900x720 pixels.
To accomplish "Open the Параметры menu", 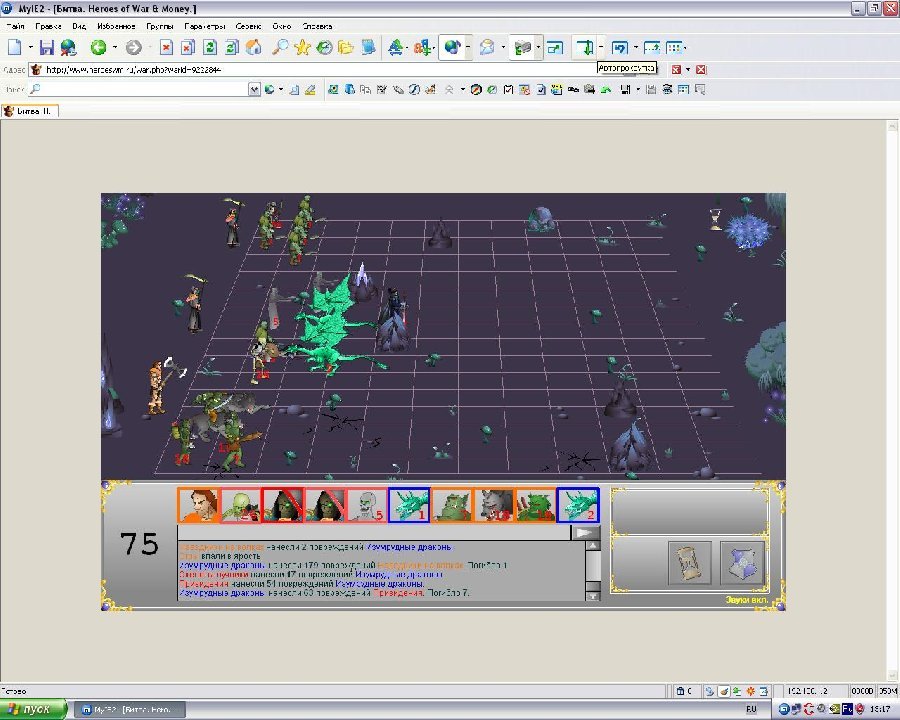I will (x=205, y=26).
